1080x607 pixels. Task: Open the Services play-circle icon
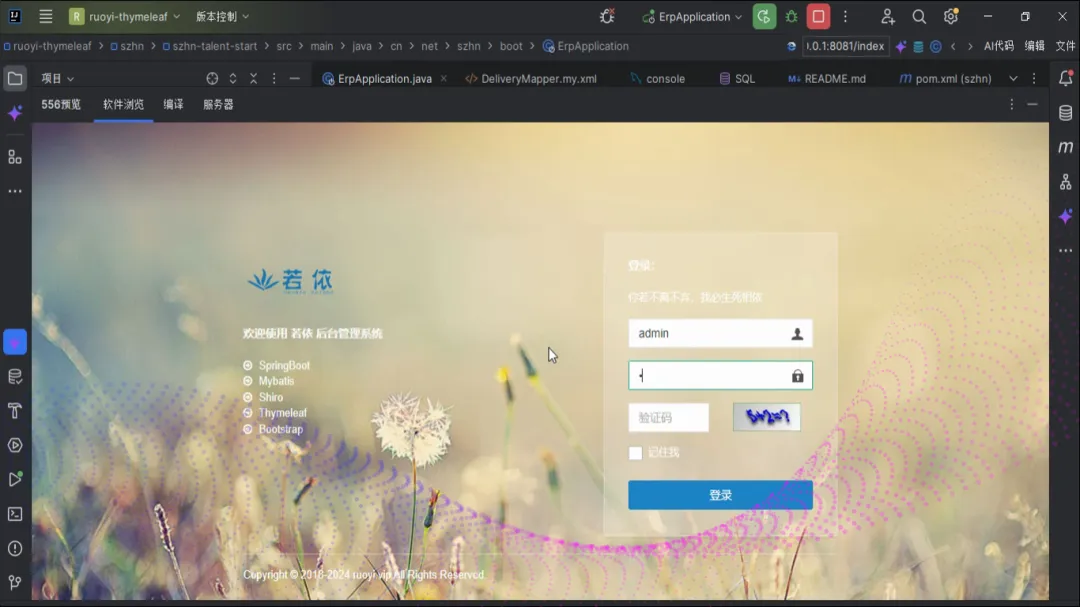click(14, 445)
